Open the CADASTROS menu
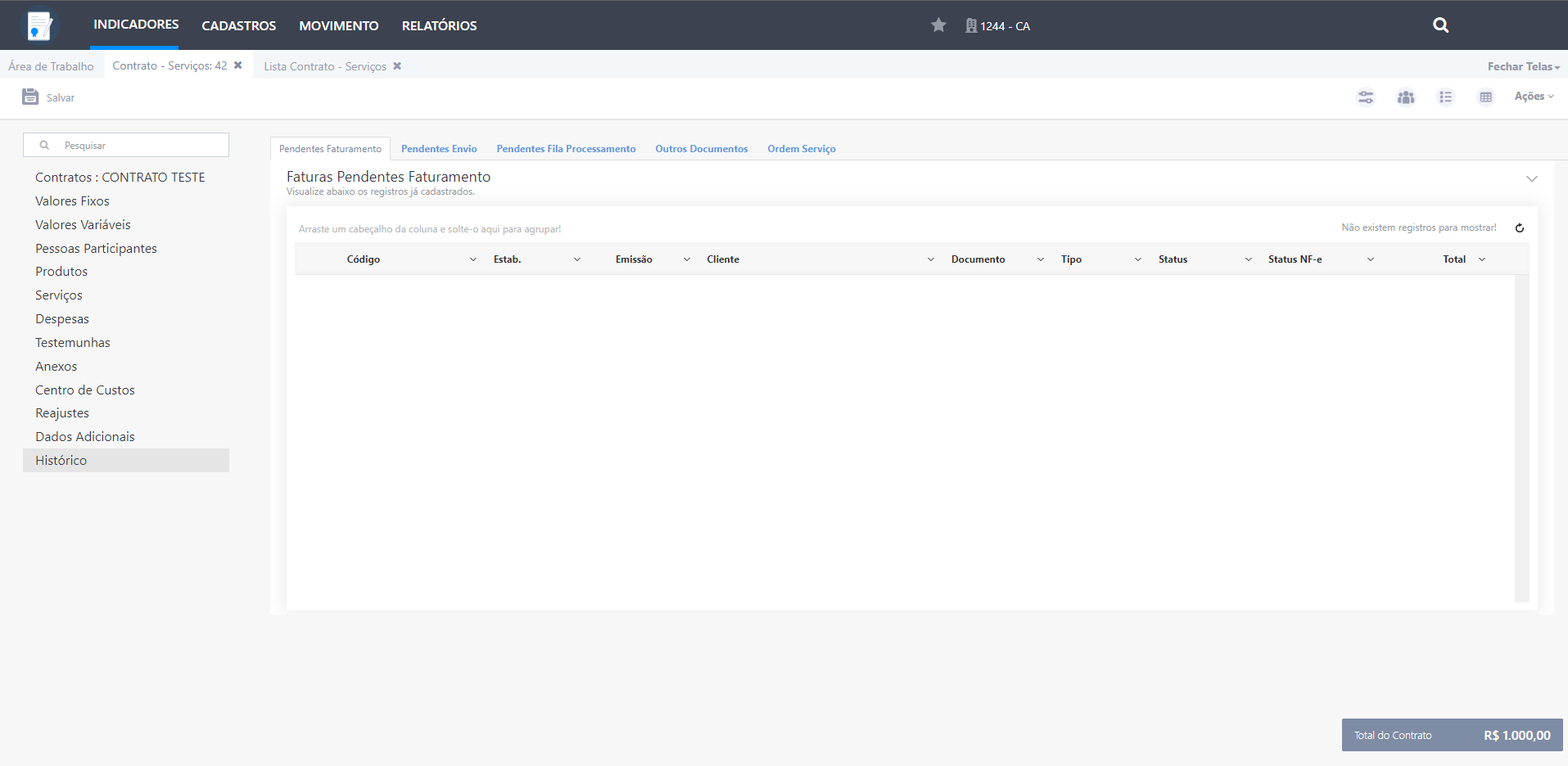 239,25
